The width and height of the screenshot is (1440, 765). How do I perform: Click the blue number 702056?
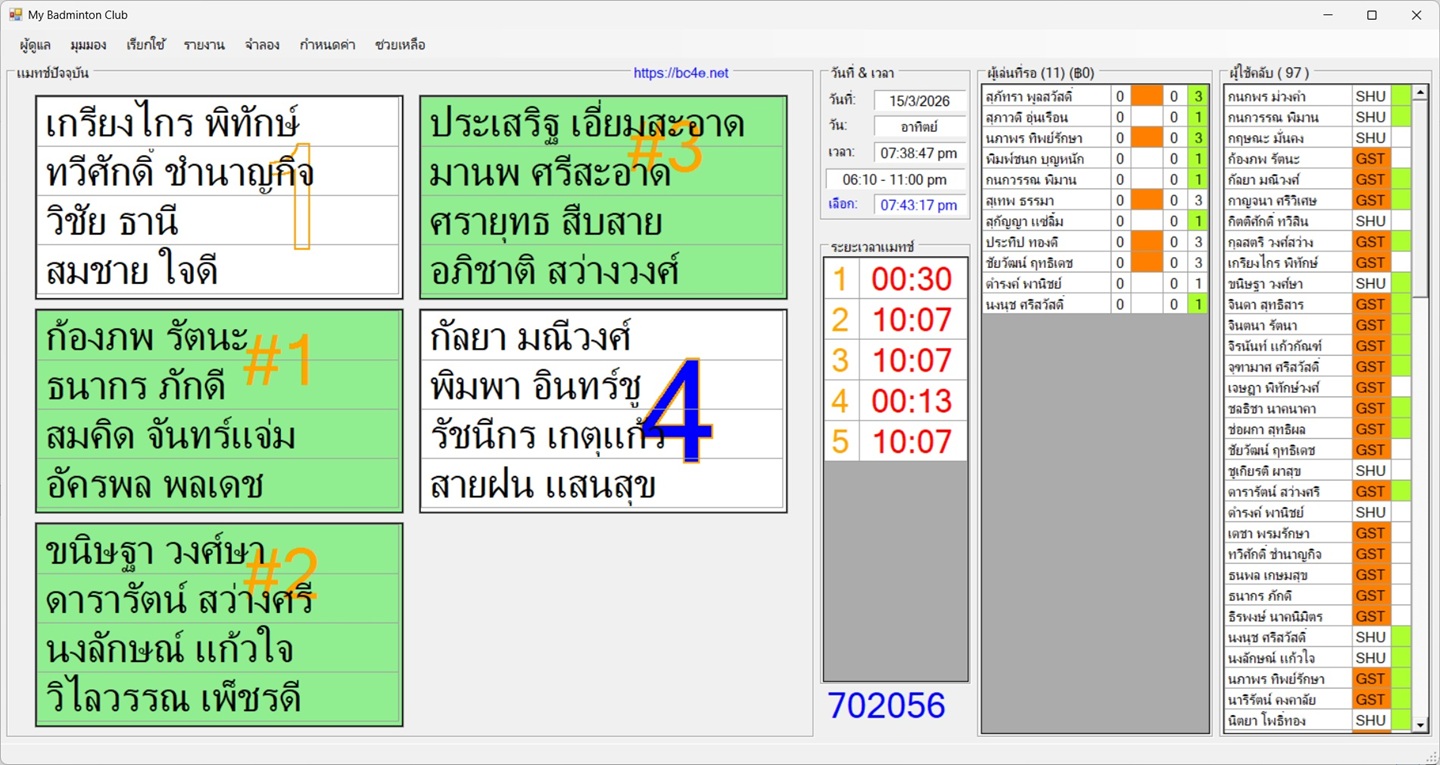[x=886, y=705]
